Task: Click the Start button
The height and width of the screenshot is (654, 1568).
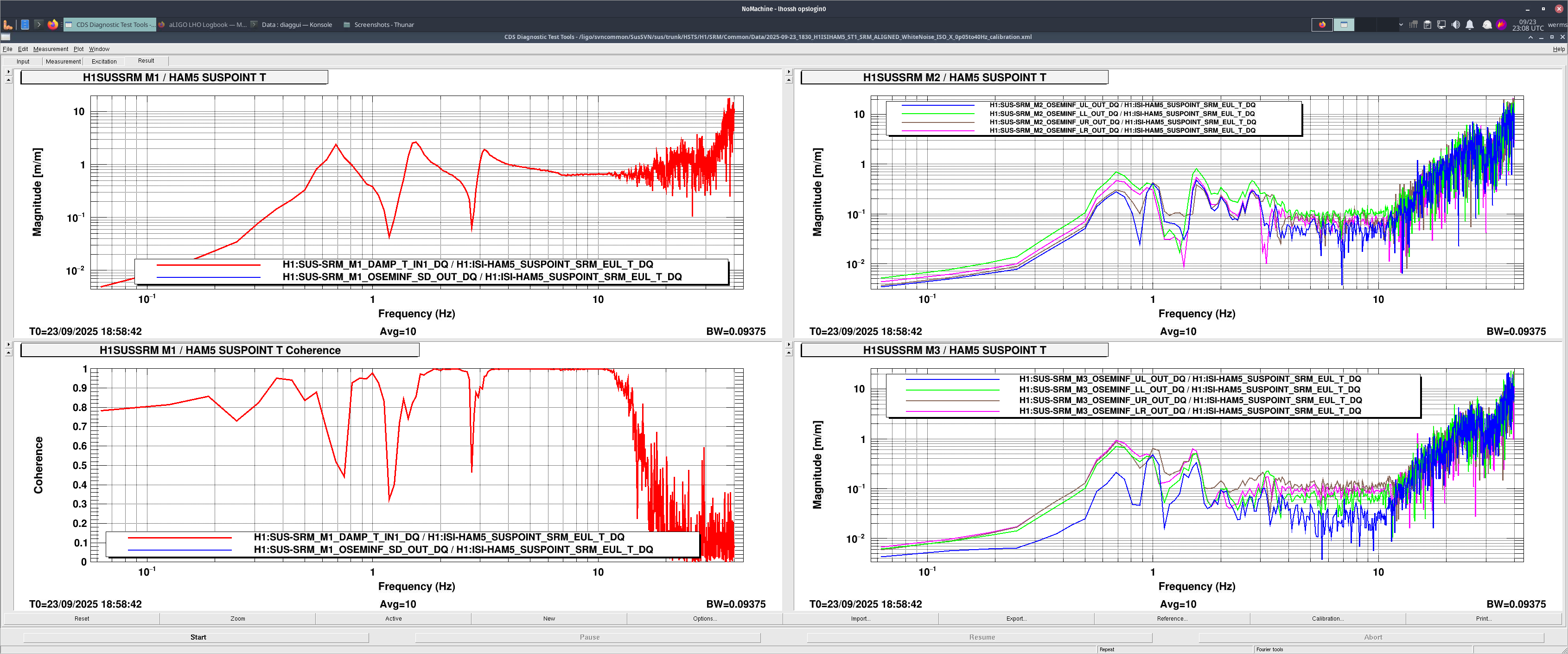Action: 198,637
